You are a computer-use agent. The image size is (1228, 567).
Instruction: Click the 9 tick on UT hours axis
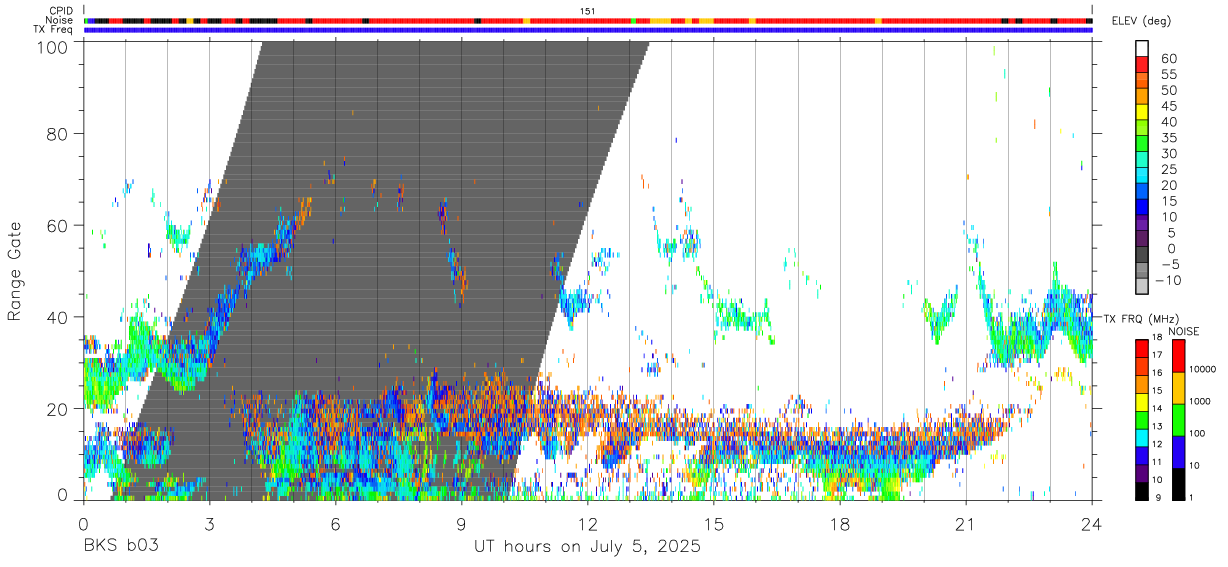click(x=462, y=524)
